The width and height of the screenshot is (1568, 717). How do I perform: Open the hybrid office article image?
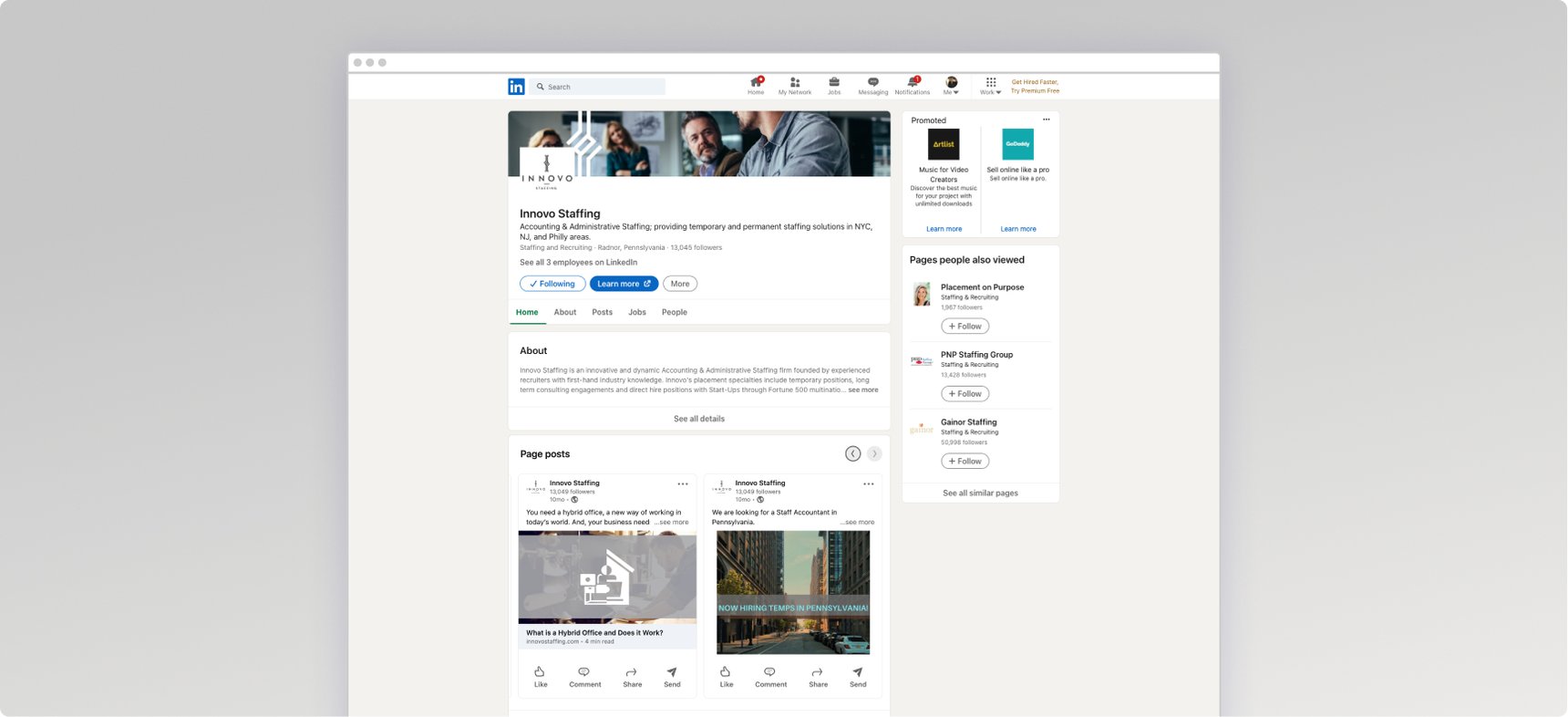click(607, 577)
